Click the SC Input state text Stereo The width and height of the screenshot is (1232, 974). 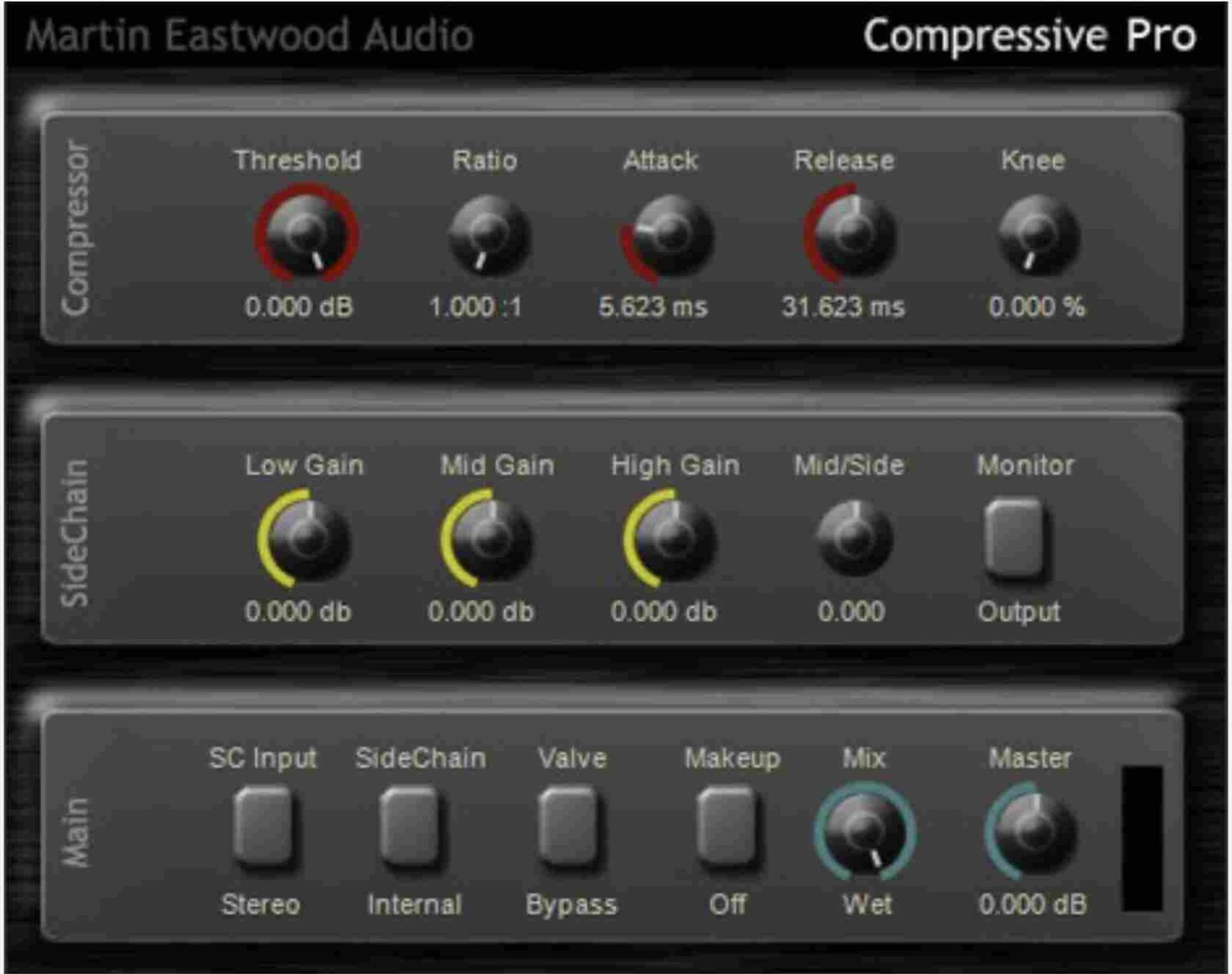[261, 905]
